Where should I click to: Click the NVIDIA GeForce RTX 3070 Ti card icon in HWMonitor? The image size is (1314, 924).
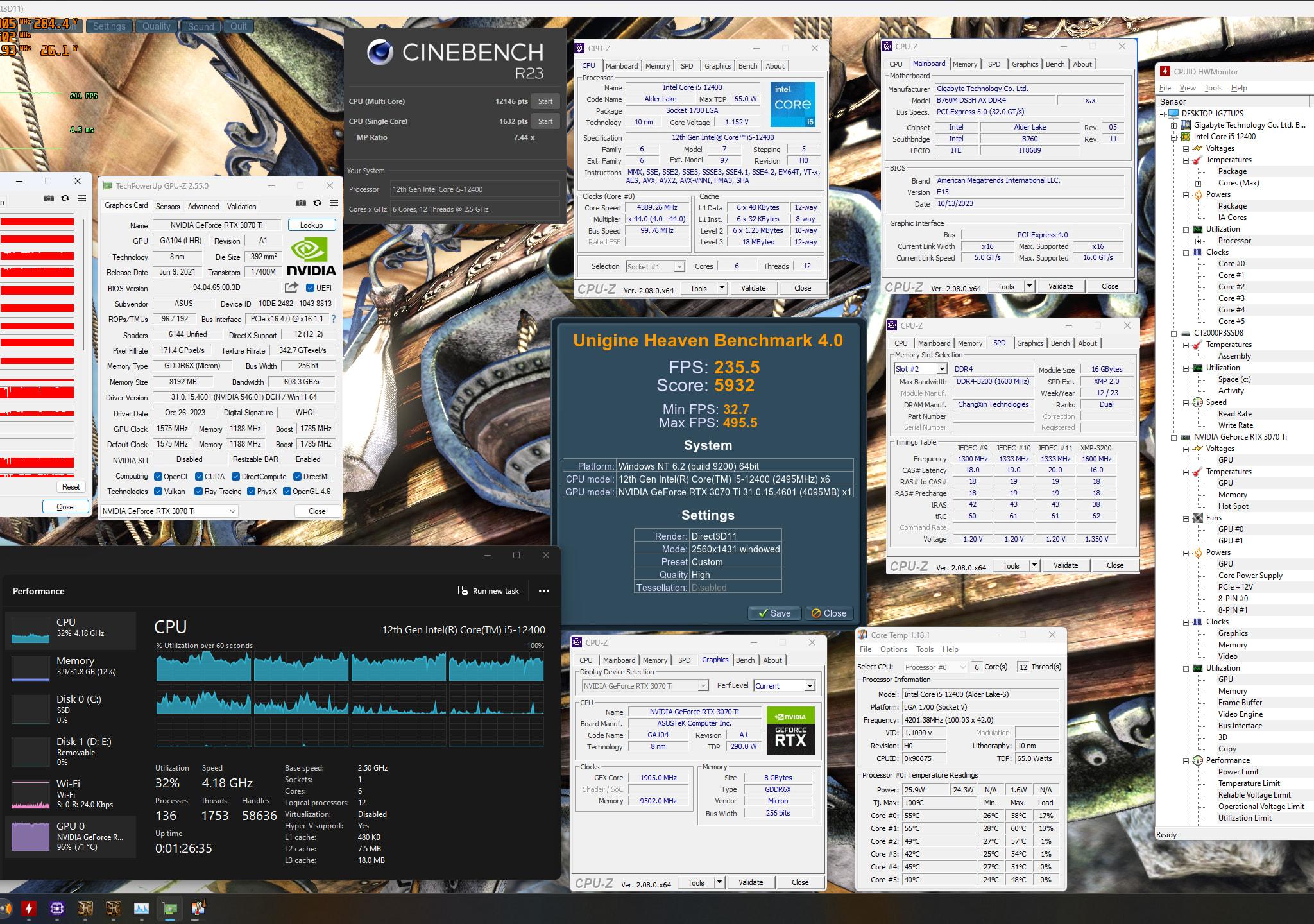tap(1186, 437)
